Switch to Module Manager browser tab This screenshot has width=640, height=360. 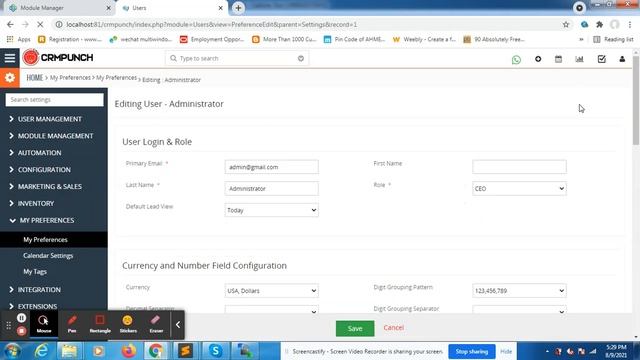pyautogui.click(x=59, y=8)
